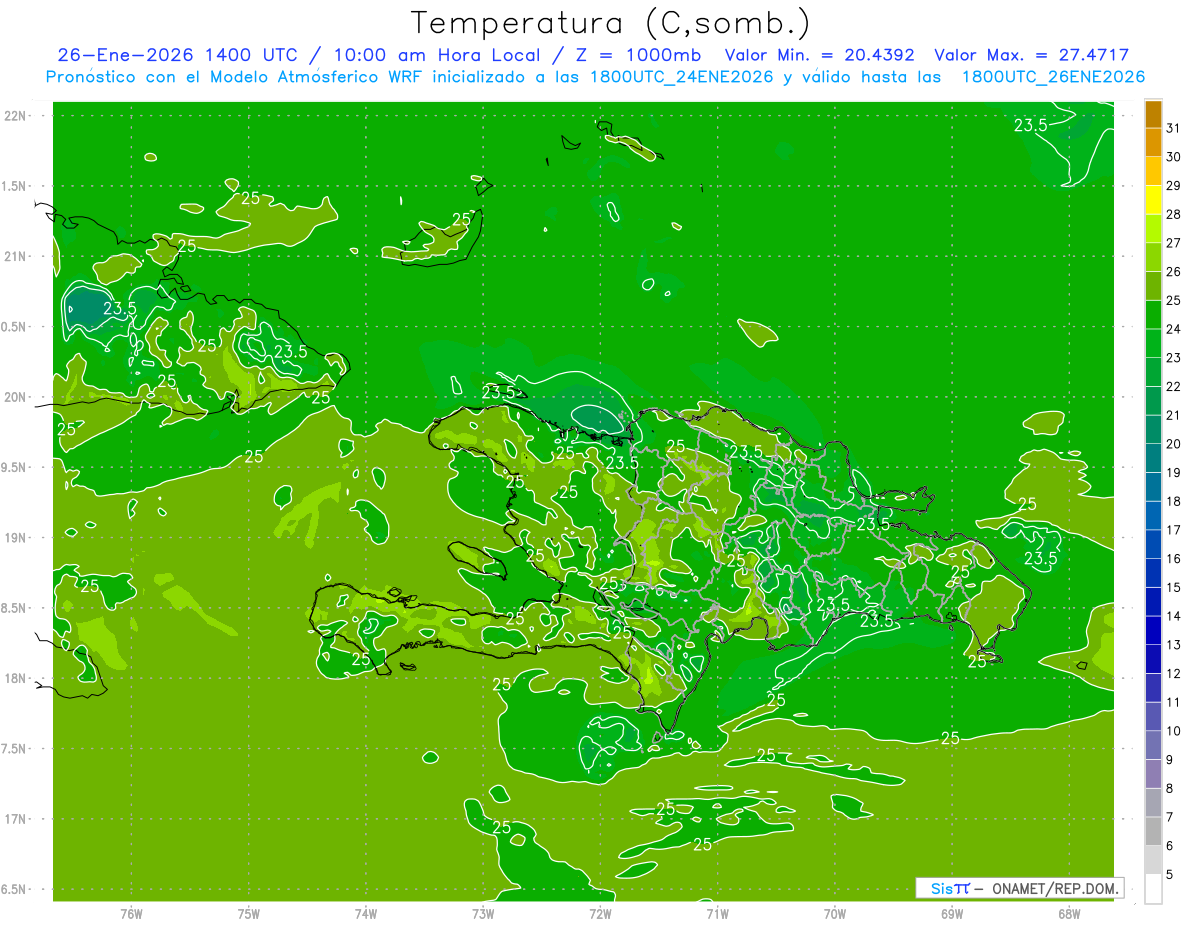Click the "76W" longitude axis label
This screenshot has height=927, width=1200.
[x=132, y=914]
